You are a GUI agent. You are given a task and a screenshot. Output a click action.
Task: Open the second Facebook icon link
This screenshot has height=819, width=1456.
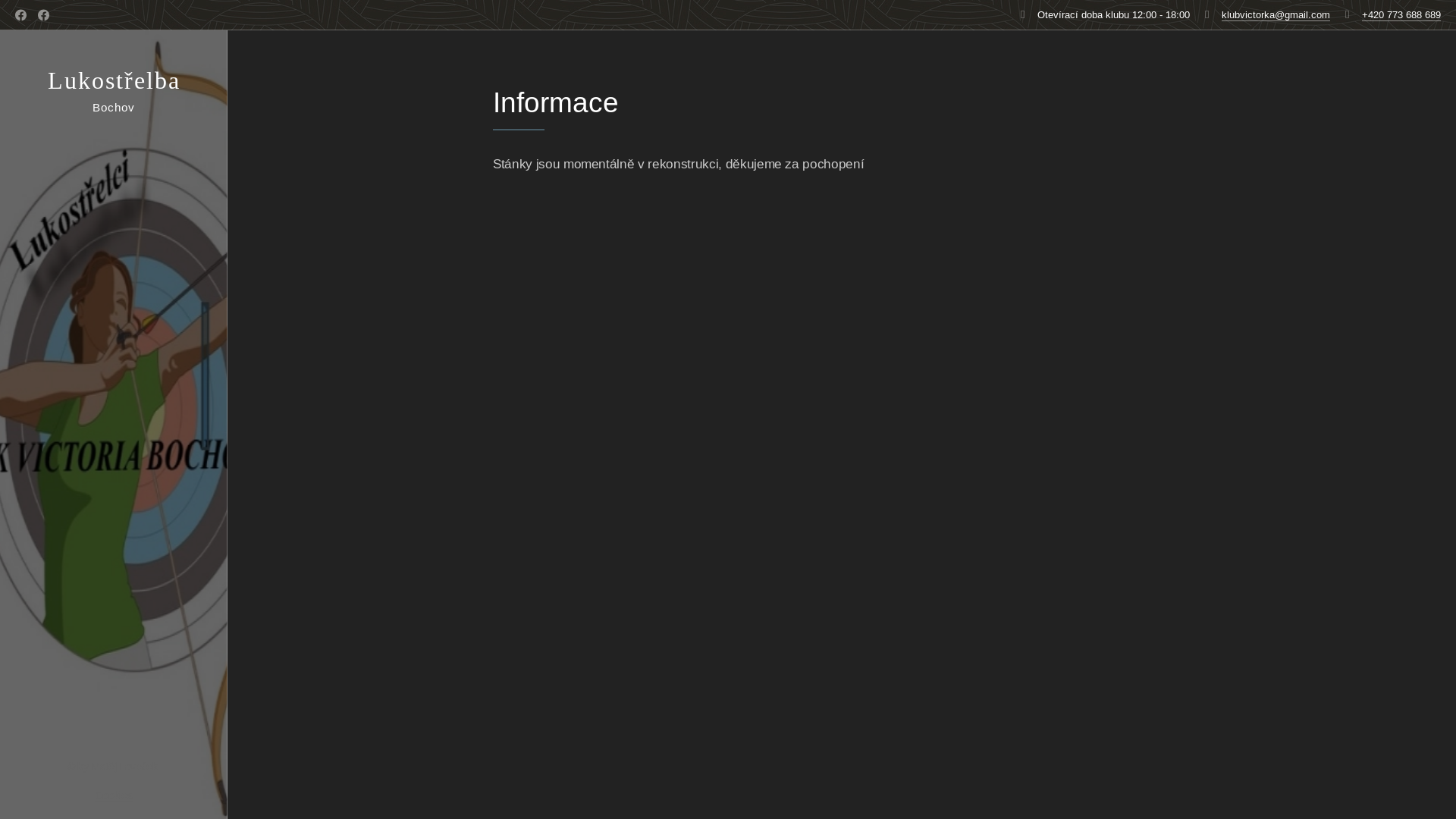tap(43, 15)
